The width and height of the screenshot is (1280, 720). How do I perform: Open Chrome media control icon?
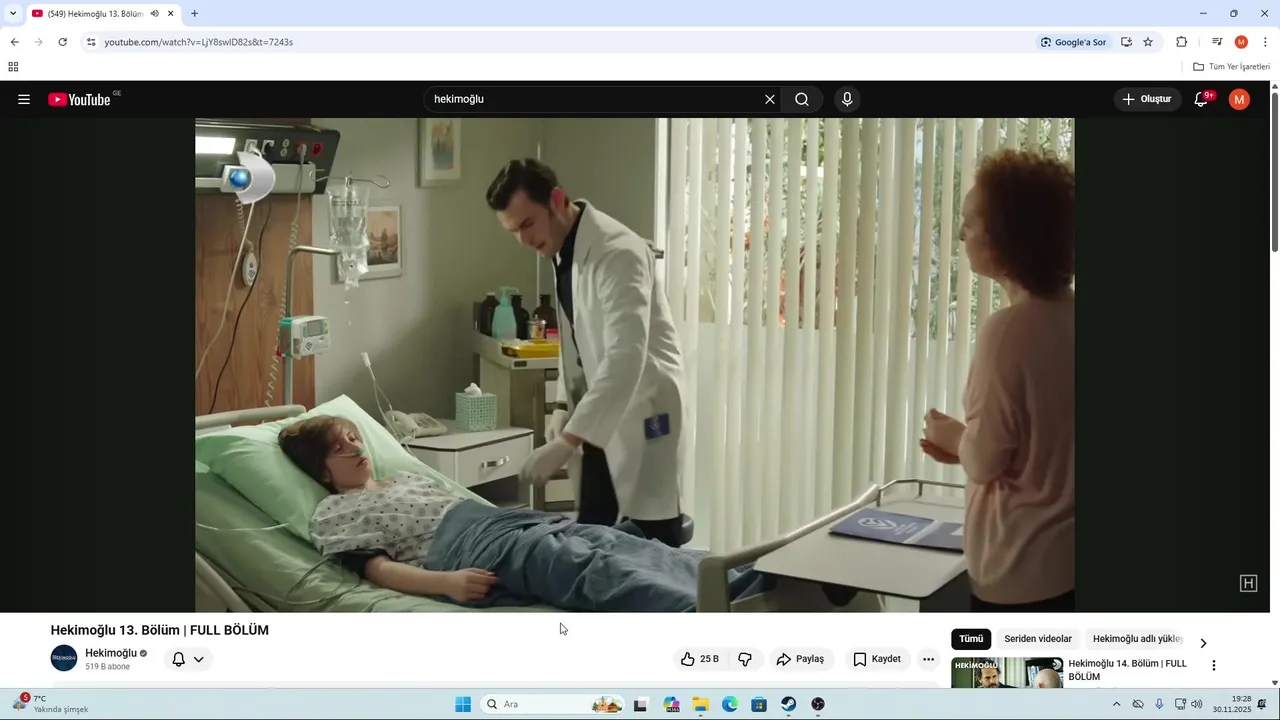1217,42
